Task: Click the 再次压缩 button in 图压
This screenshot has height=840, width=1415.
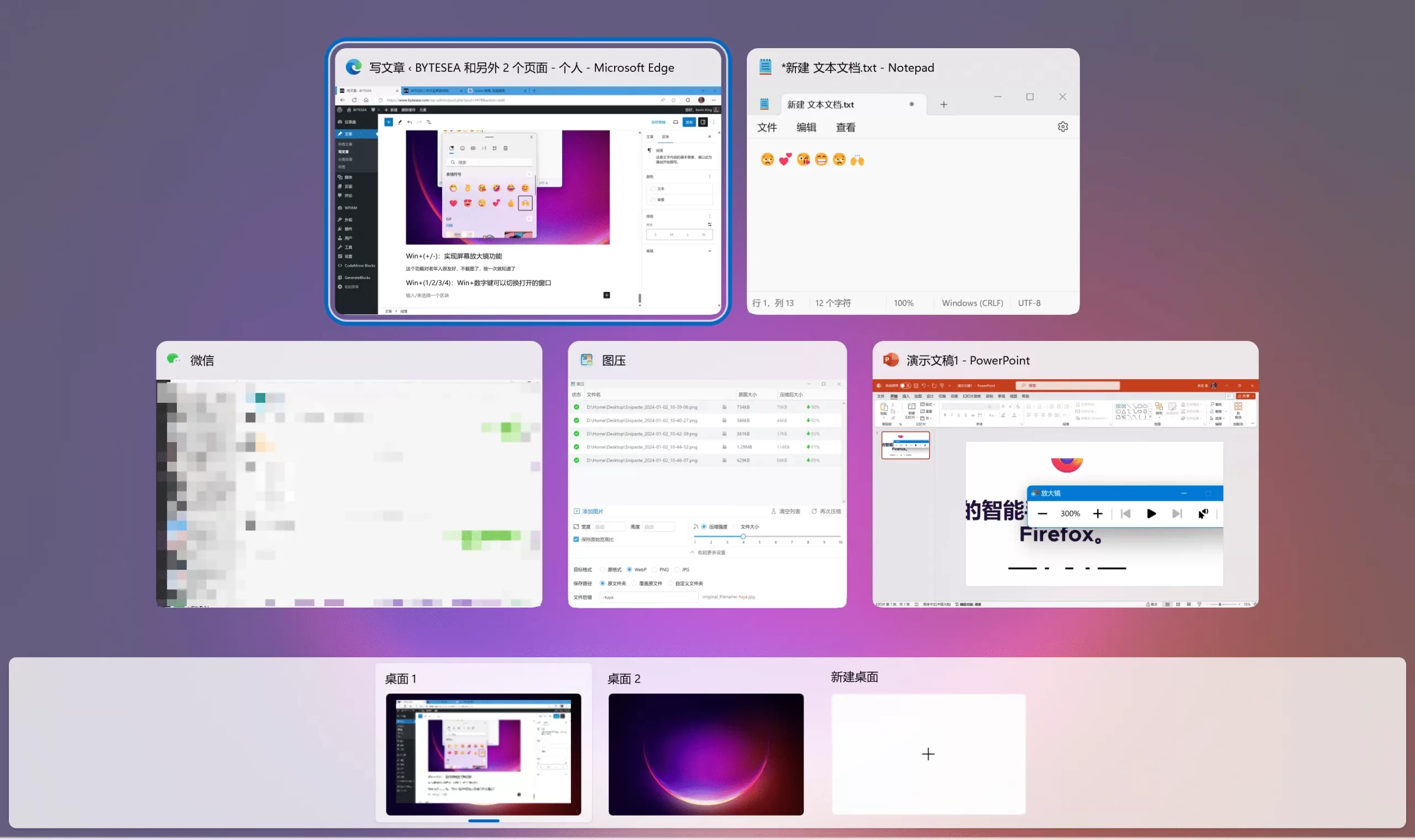Action: click(826, 511)
